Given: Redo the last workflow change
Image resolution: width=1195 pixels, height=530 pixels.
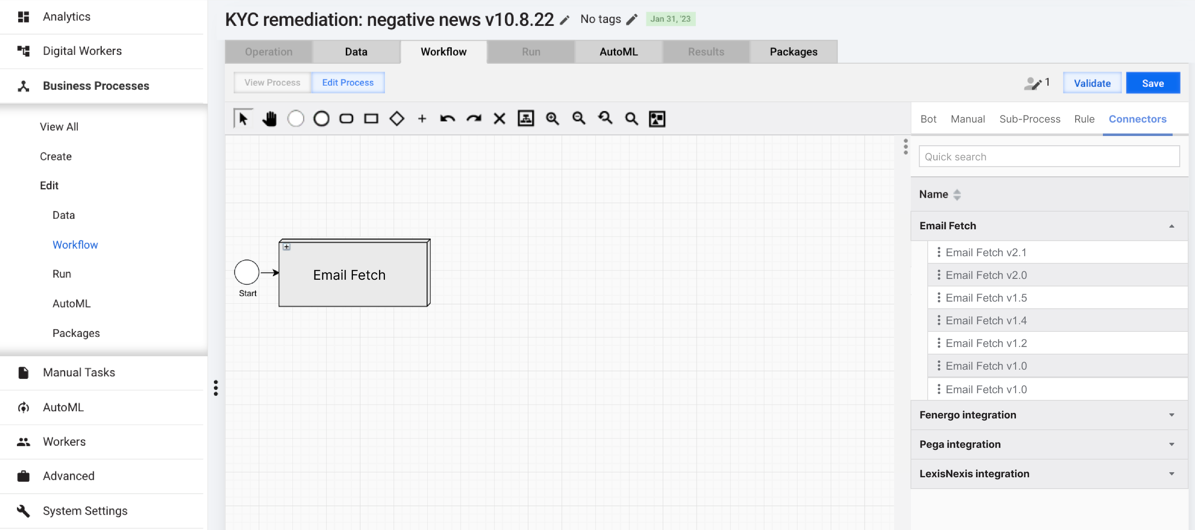Looking at the screenshot, I should [474, 118].
